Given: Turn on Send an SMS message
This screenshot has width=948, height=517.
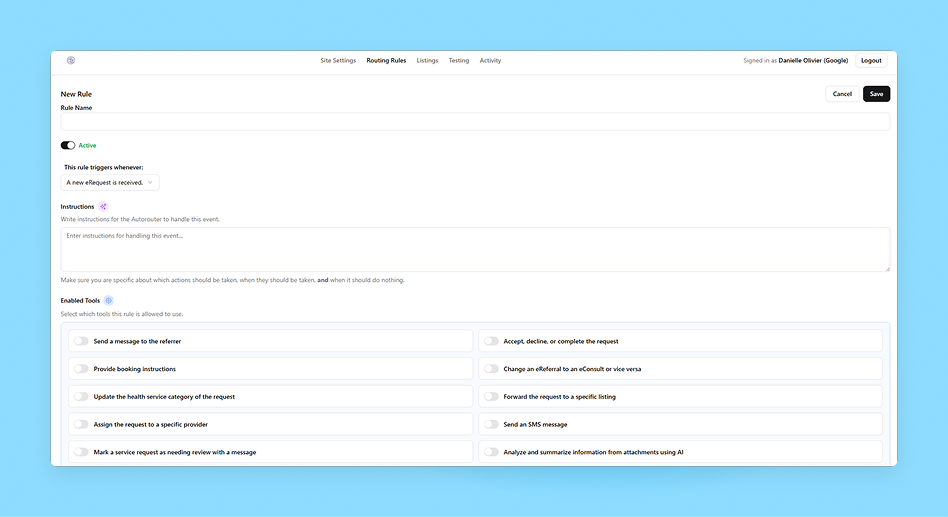Looking at the screenshot, I should pyautogui.click(x=491, y=424).
